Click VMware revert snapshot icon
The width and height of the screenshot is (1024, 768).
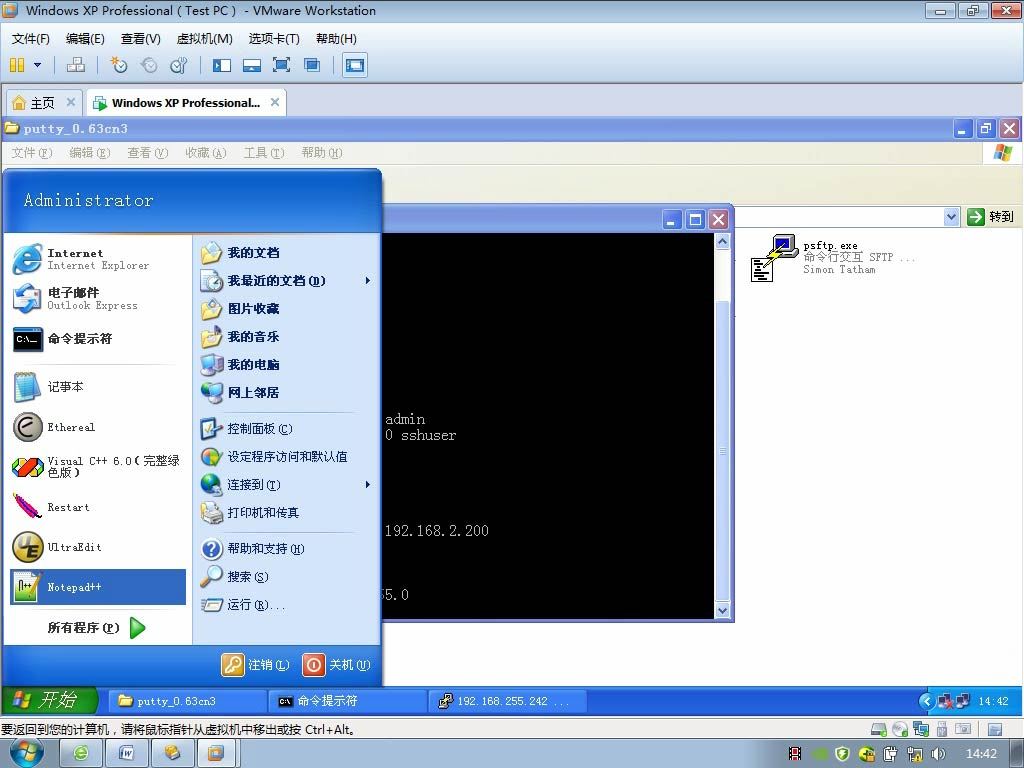[x=150, y=65]
